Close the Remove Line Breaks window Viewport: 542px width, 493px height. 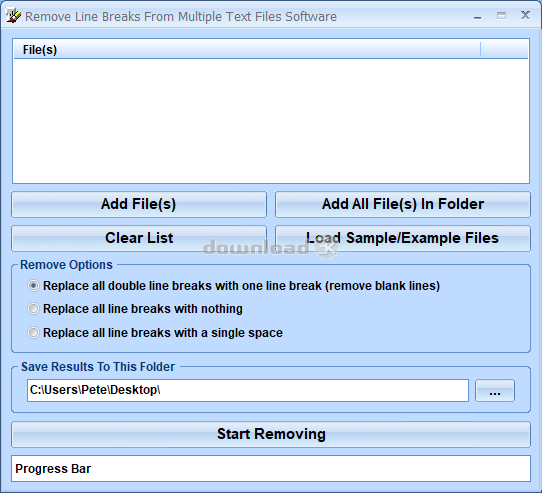coord(525,16)
